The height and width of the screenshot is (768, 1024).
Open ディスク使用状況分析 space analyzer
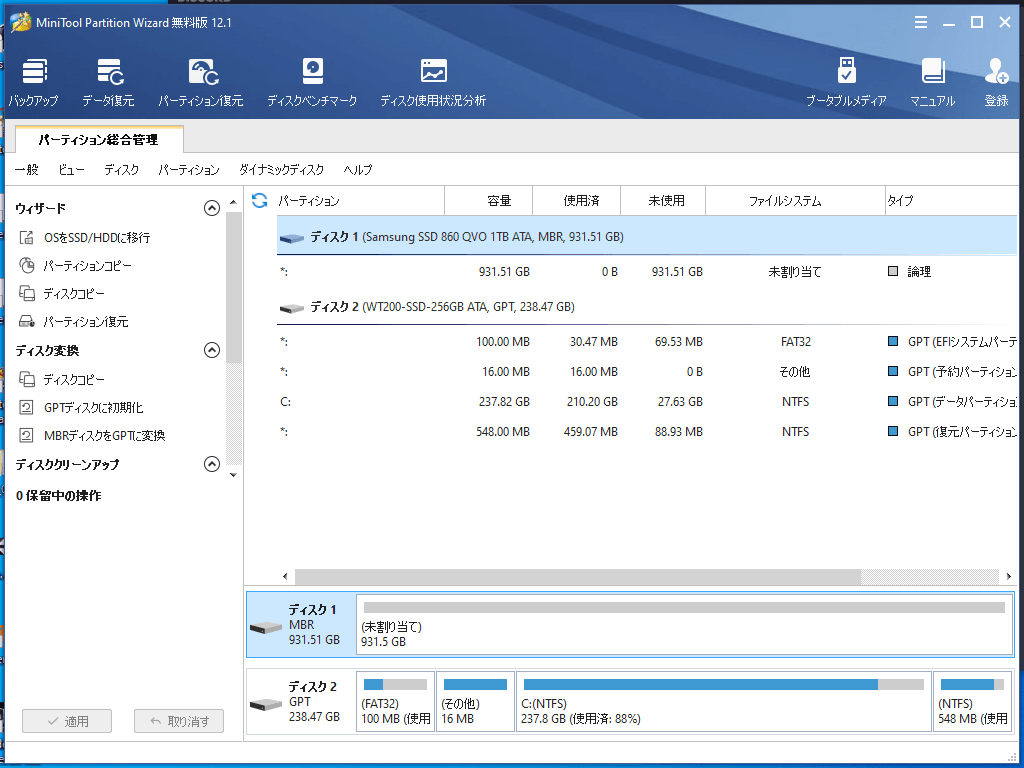(x=433, y=82)
